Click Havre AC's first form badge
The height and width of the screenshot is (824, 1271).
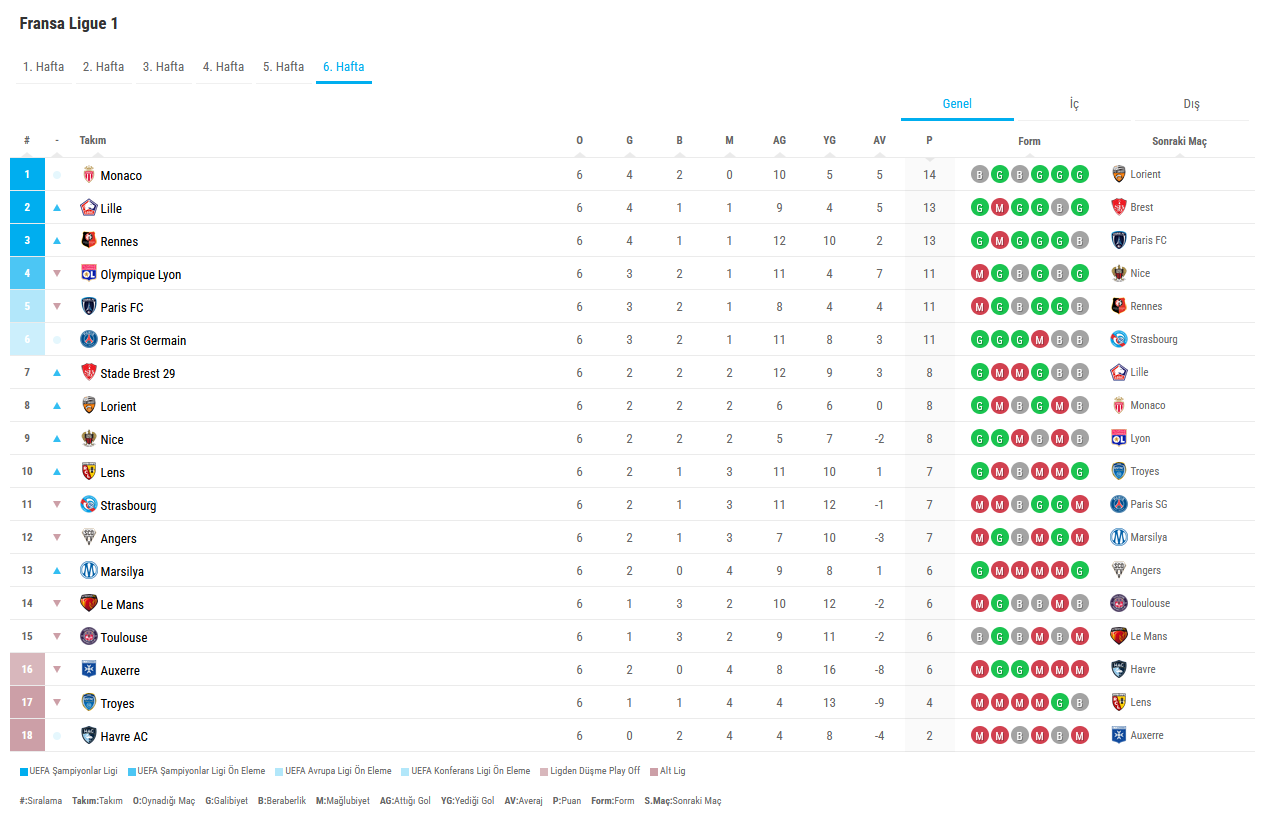[979, 736]
